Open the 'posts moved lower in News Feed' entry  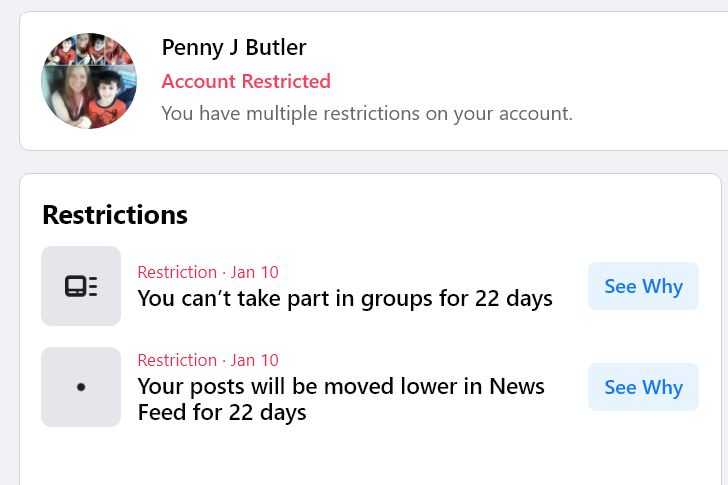(x=341, y=399)
